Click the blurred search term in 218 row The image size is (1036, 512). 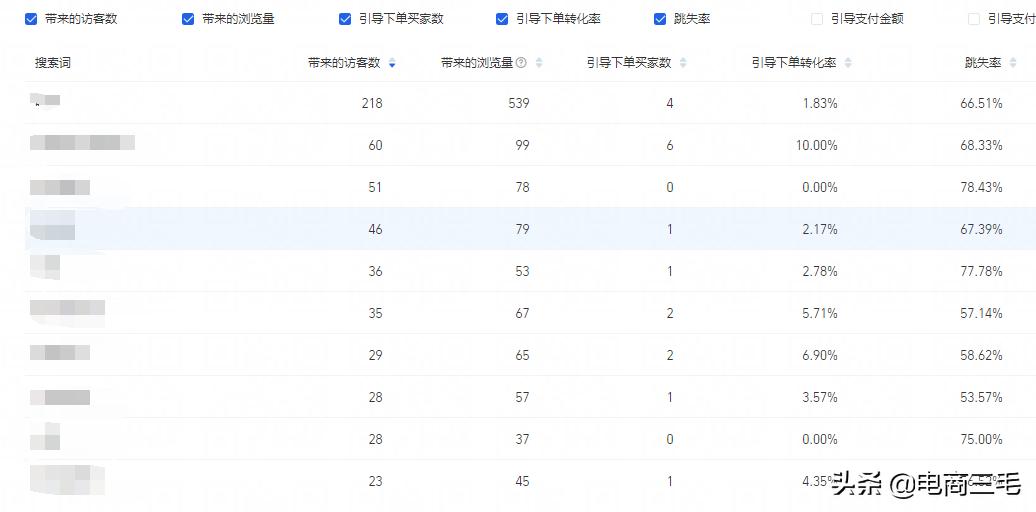point(45,100)
